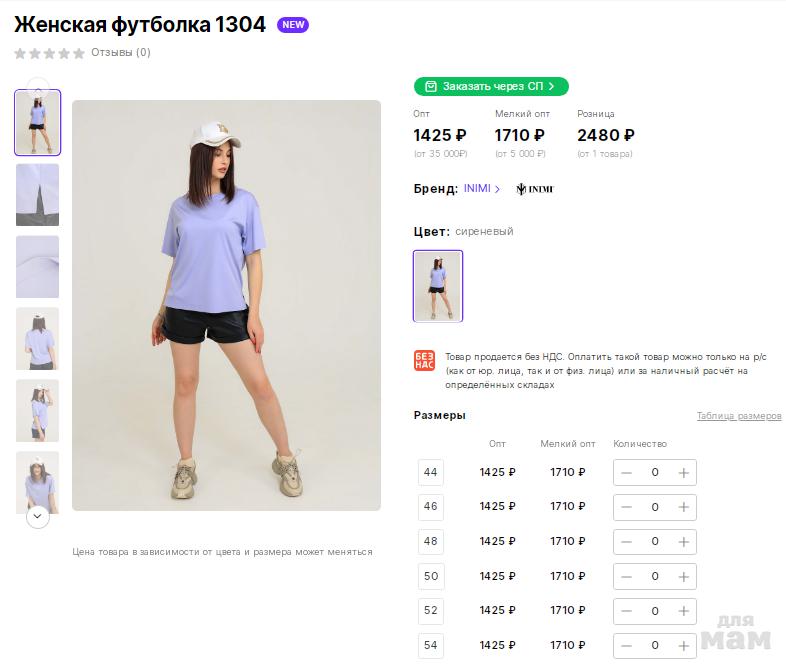Viewport: 786px width, 664px height.
Task: Select the size 44 label
Action: pyautogui.click(x=431, y=473)
